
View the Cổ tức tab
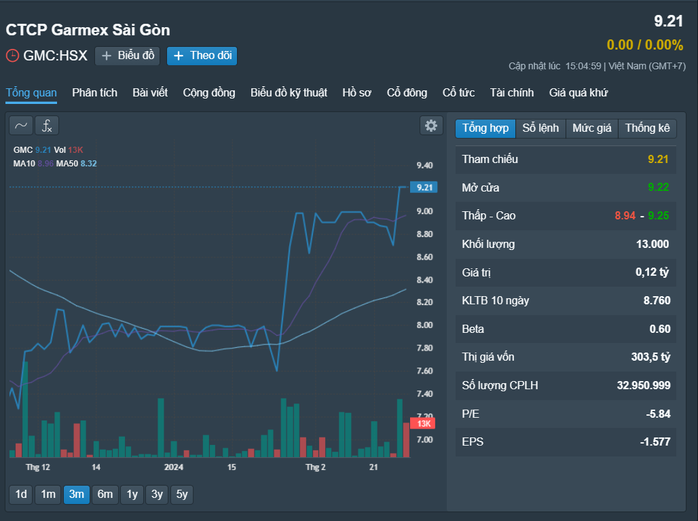459,93
